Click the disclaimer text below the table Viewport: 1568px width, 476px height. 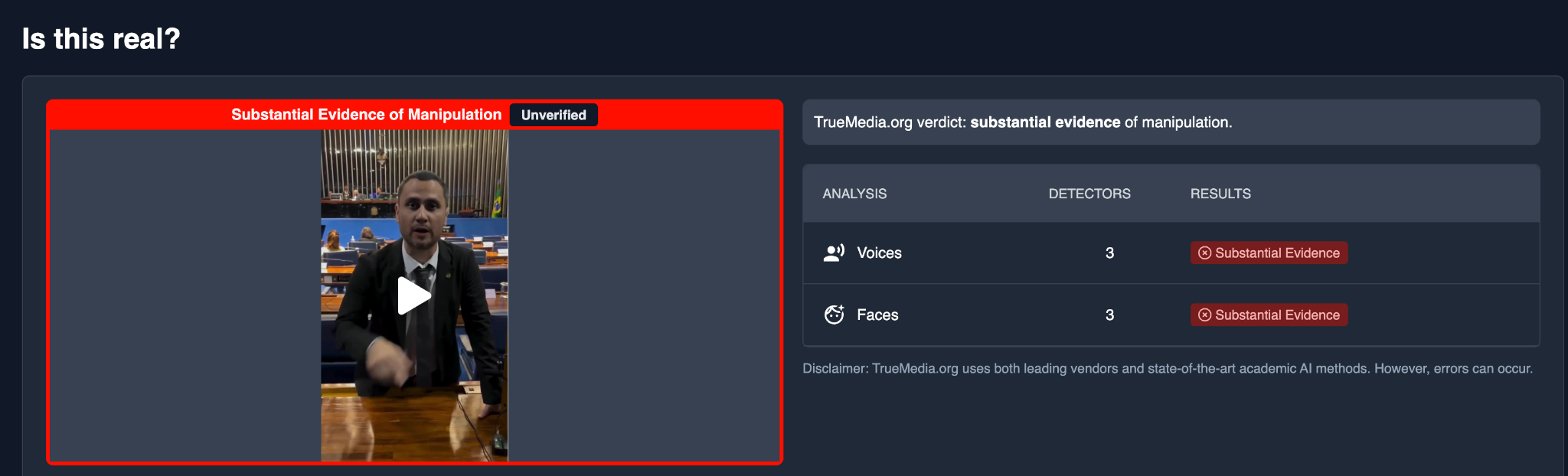(x=1168, y=368)
